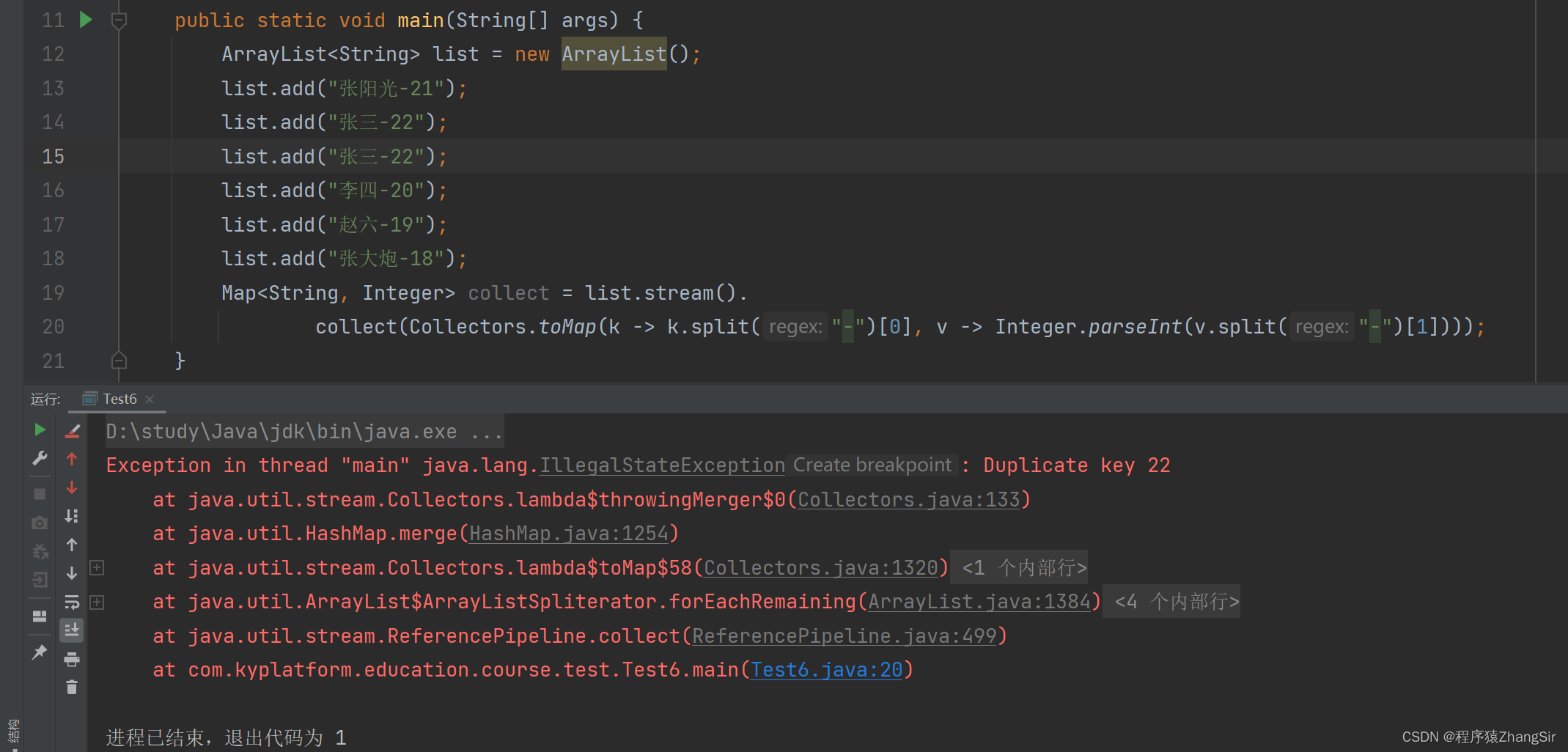Image resolution: width=1568 pixels, height=752 pixels.
Task: Click parseInt on line 20
Action: pos(1135,326)
